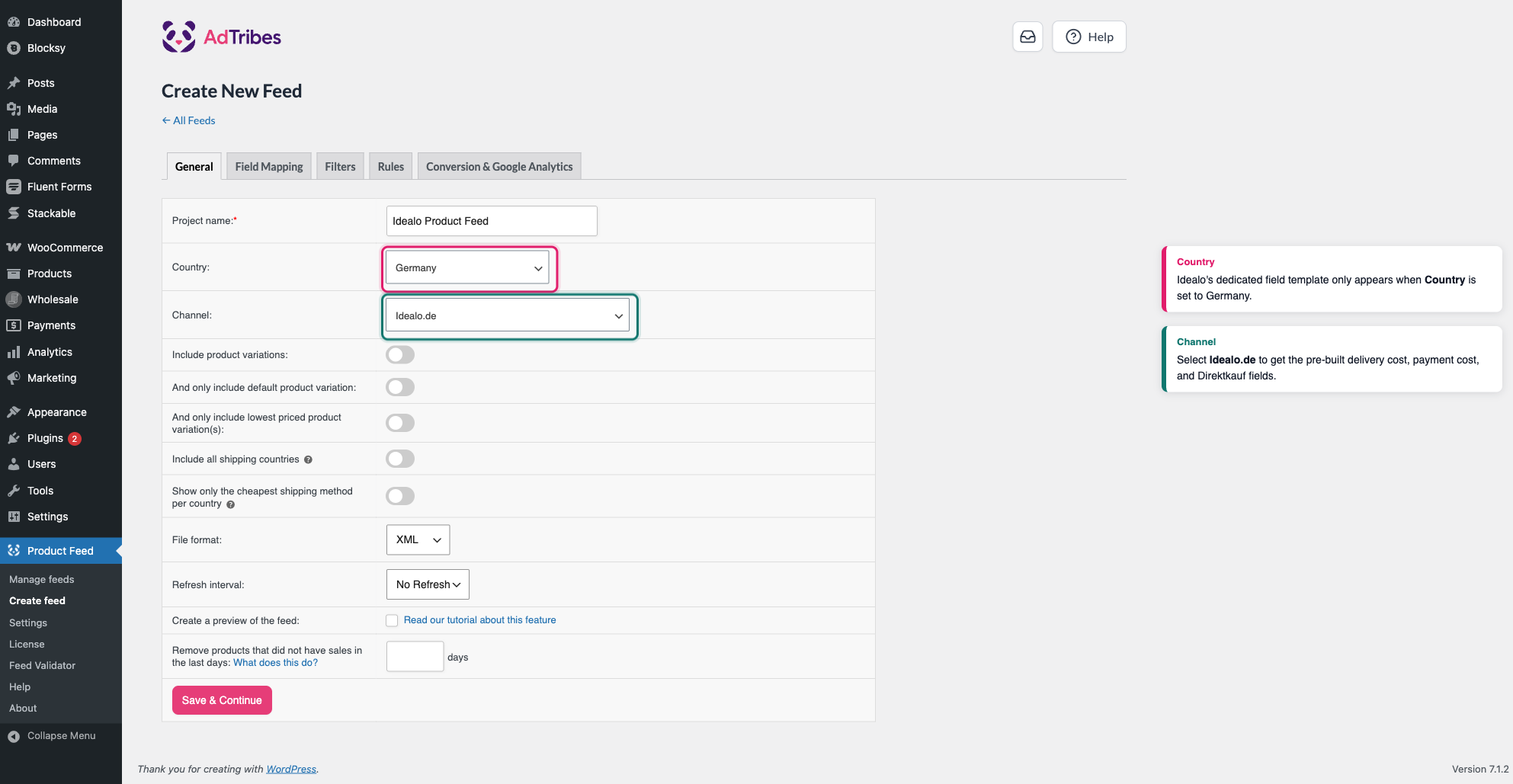Toggle only default product variation
This screenshot has height=784, width=1513.
point(400,387)
